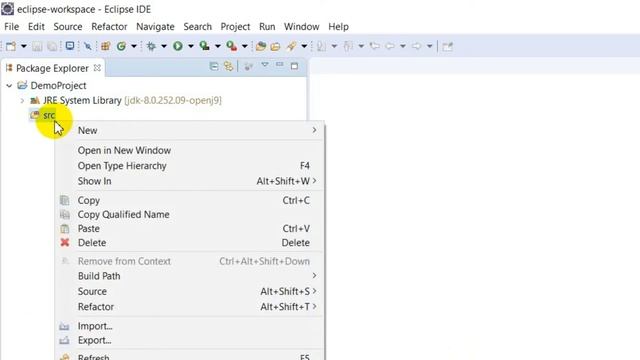Open the Search menu
640x360 pixels.
[198, 27]
